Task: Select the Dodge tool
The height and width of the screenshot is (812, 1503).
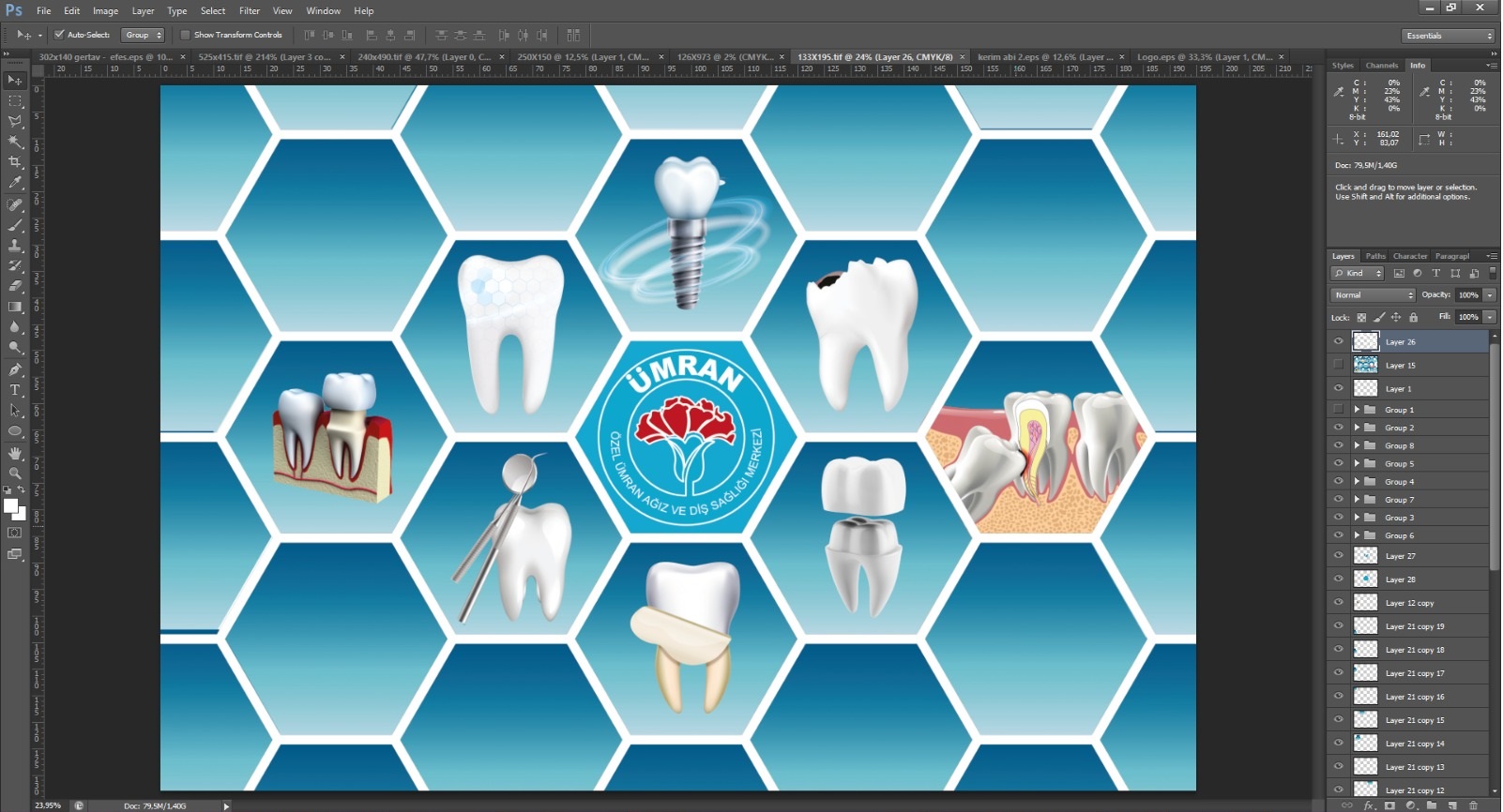Action: click(x=15, y=348)
